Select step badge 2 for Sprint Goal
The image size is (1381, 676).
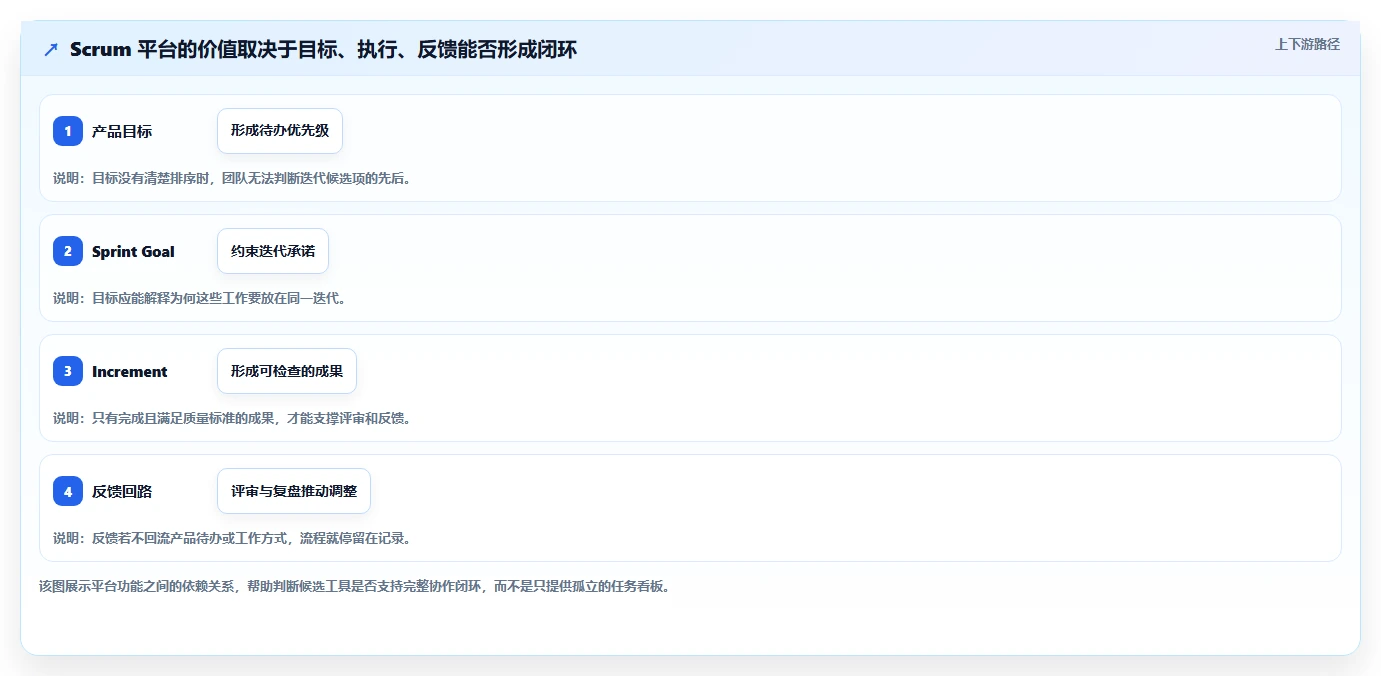(x=68, y=251)
